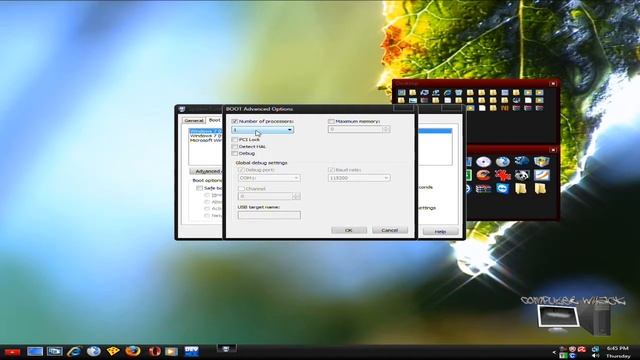Open the disc icon in the lower fence
This screenshot has width=640, height=360.
click(x=483, y=162)
